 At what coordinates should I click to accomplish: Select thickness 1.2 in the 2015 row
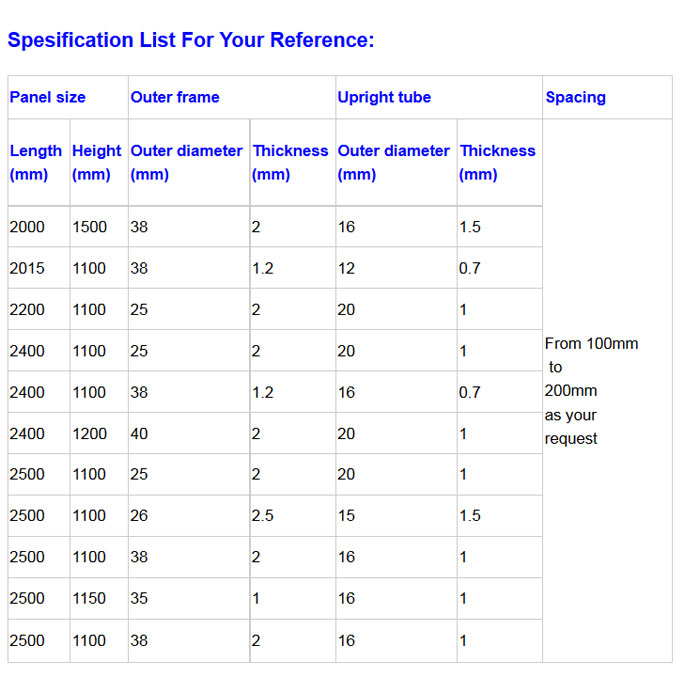(x=262, y=268)
